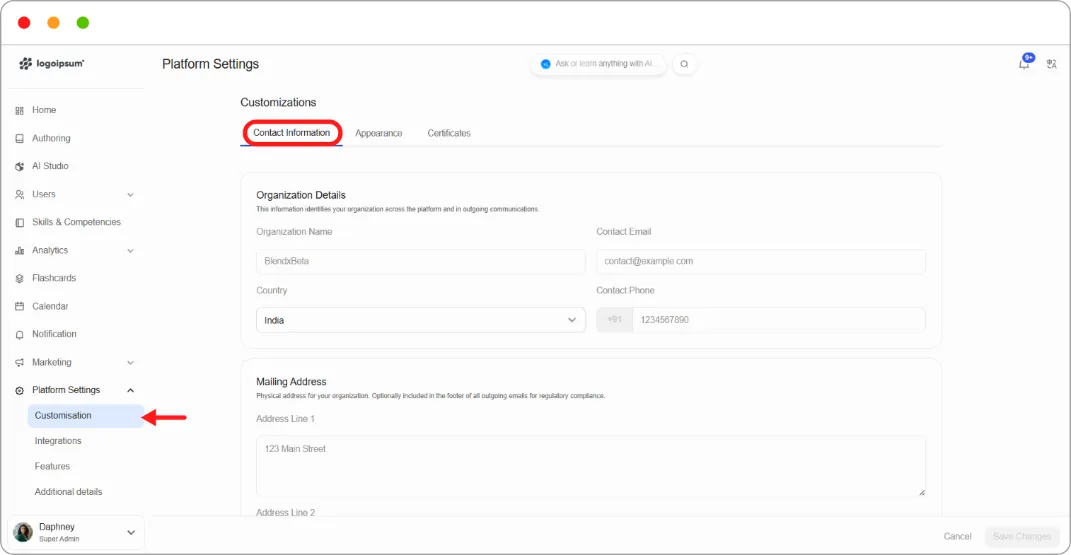1071x555 pixels.
Task: Click the blue AI assistant icon
Action: [x=545, y=64]
